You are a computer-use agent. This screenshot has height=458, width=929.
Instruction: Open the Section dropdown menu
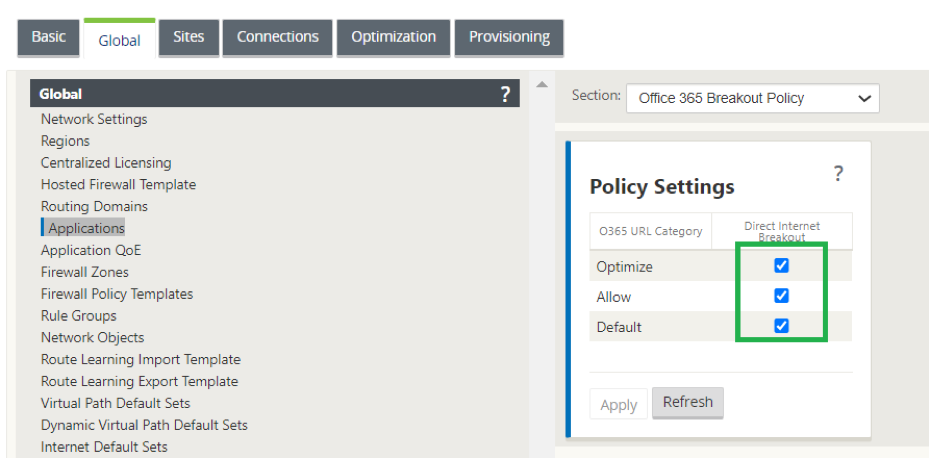tap(752, 98)
